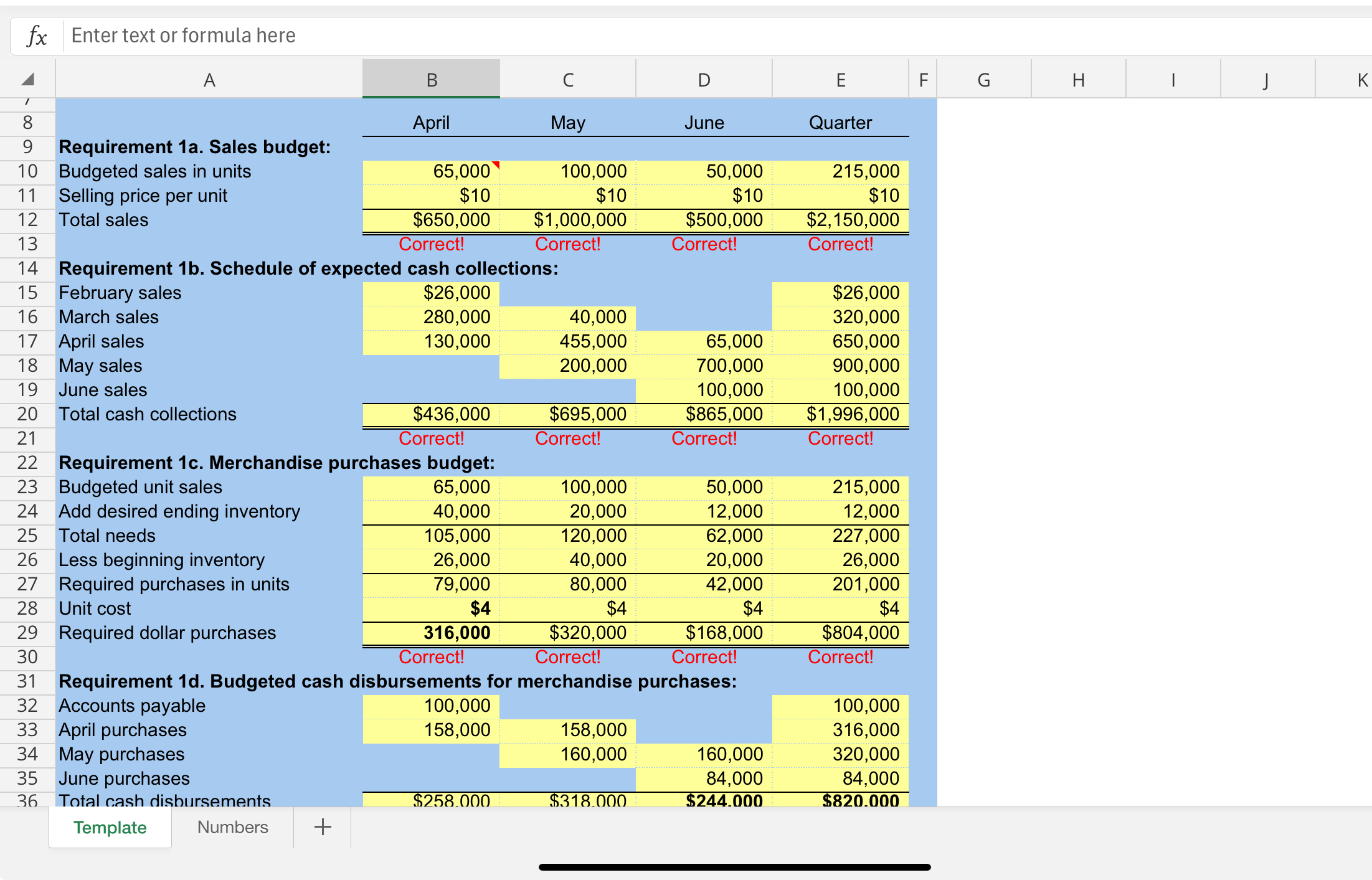Select column E header
Screen dimensions: 1372x880
[840, 80]
